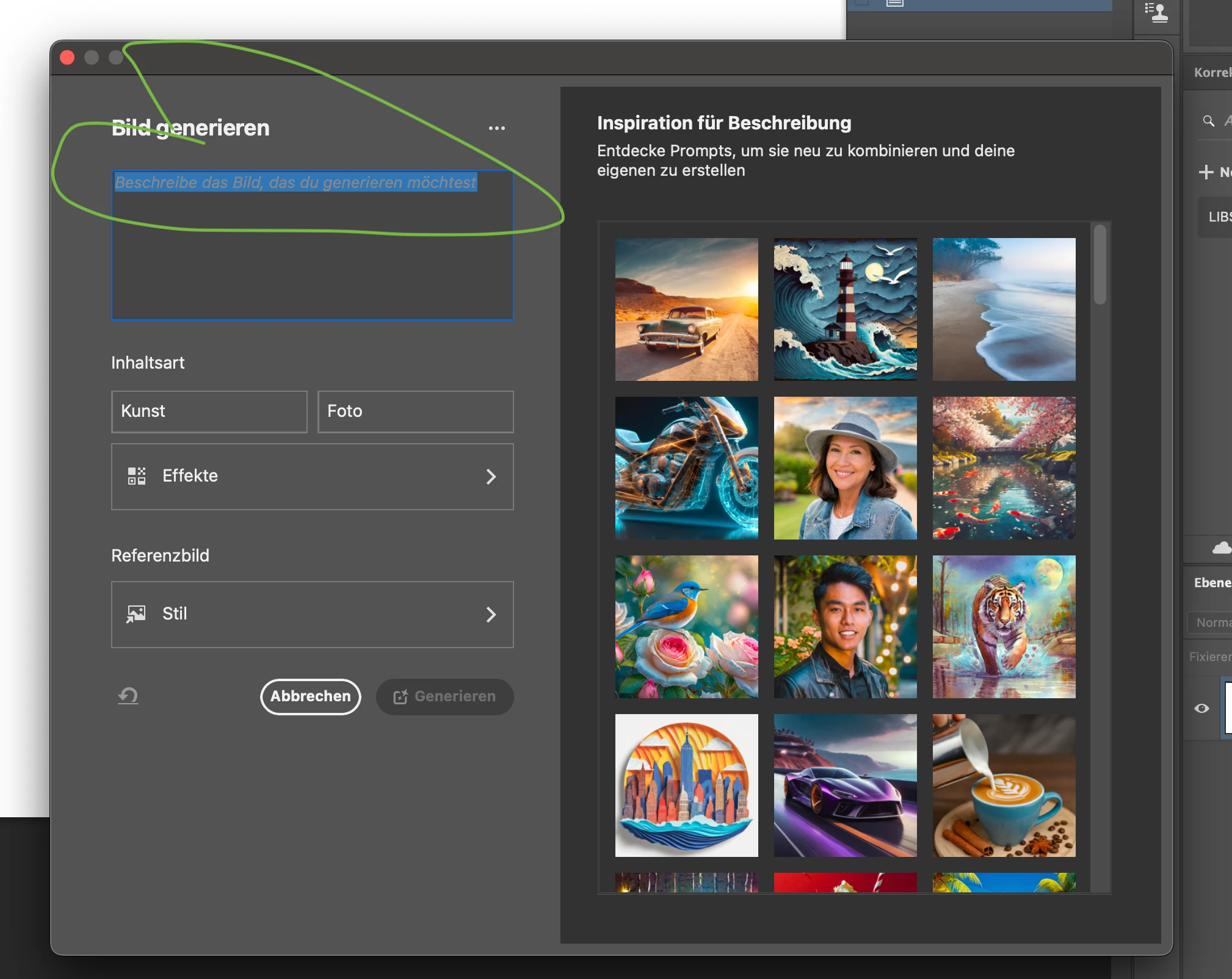The height and width of the screenshot is (979, 1232).
Task: Expand Effekte with the chevron arrow
Action: tap(491, 477)
